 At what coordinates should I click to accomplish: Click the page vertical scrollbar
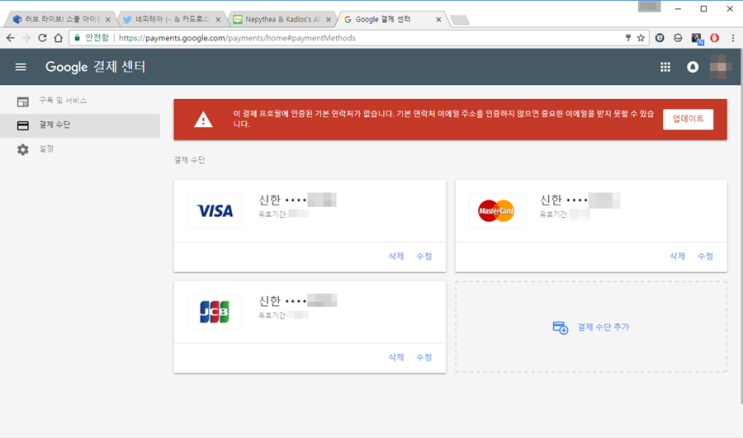coord(741,228)
